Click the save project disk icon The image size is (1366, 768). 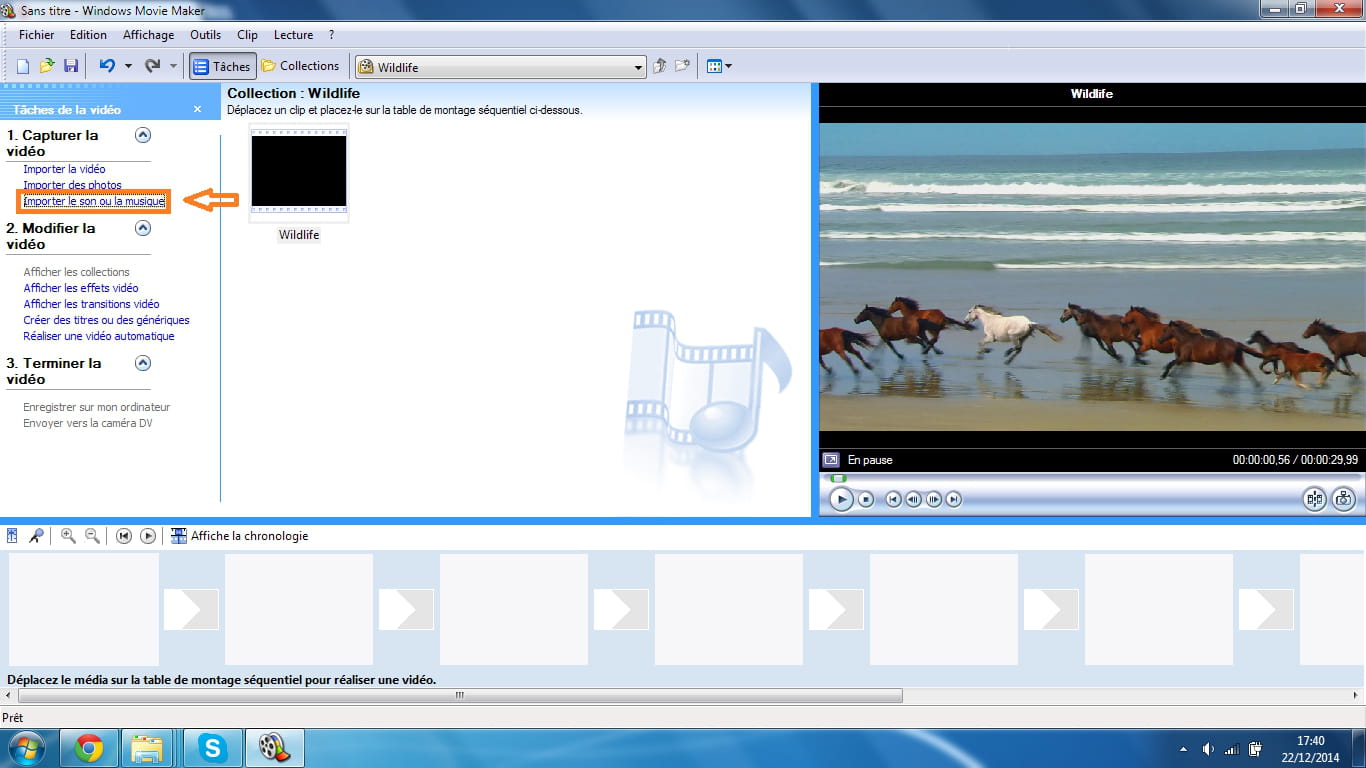click(71, 66)
